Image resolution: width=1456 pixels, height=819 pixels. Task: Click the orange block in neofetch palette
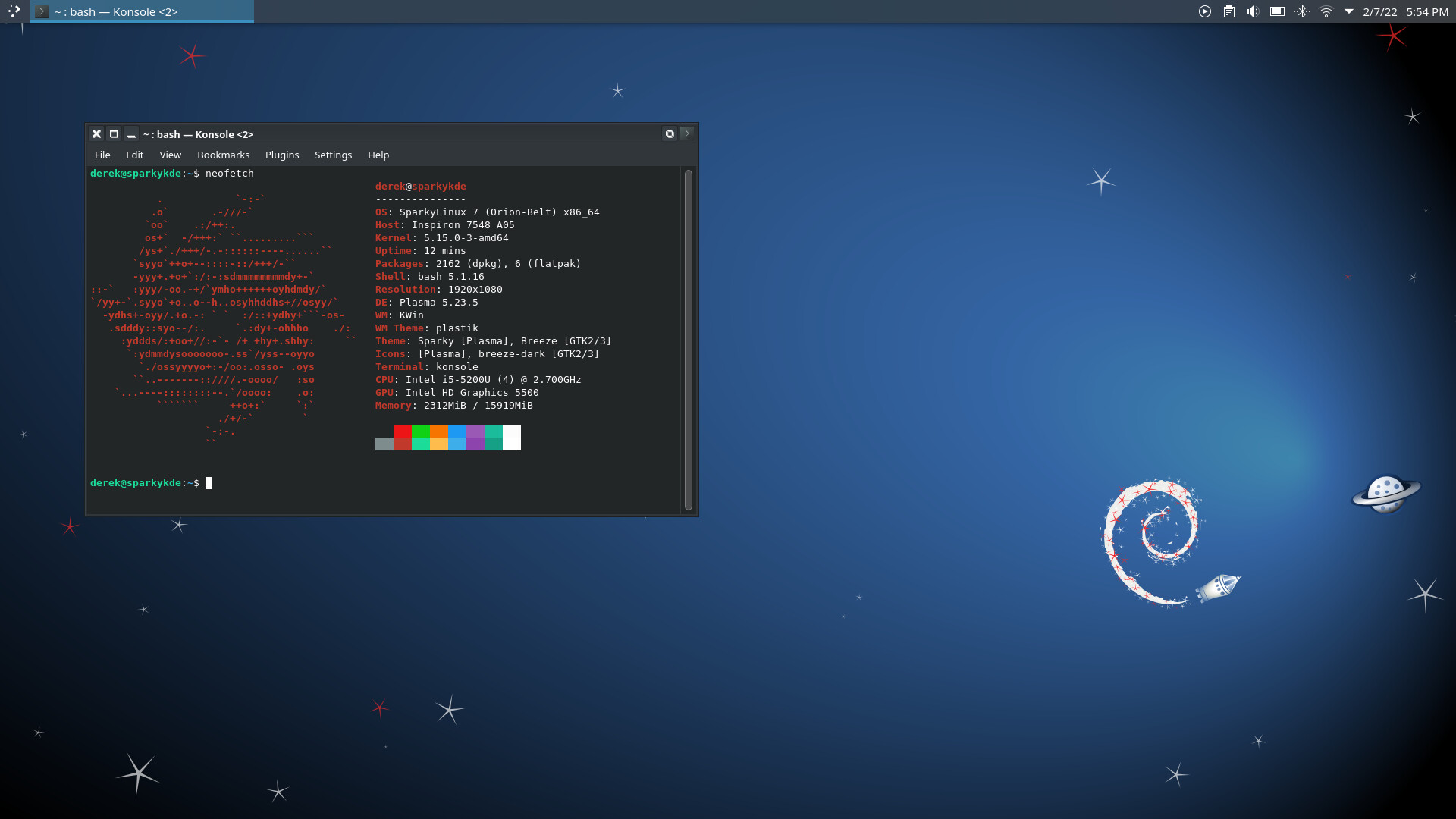(439, 431)
